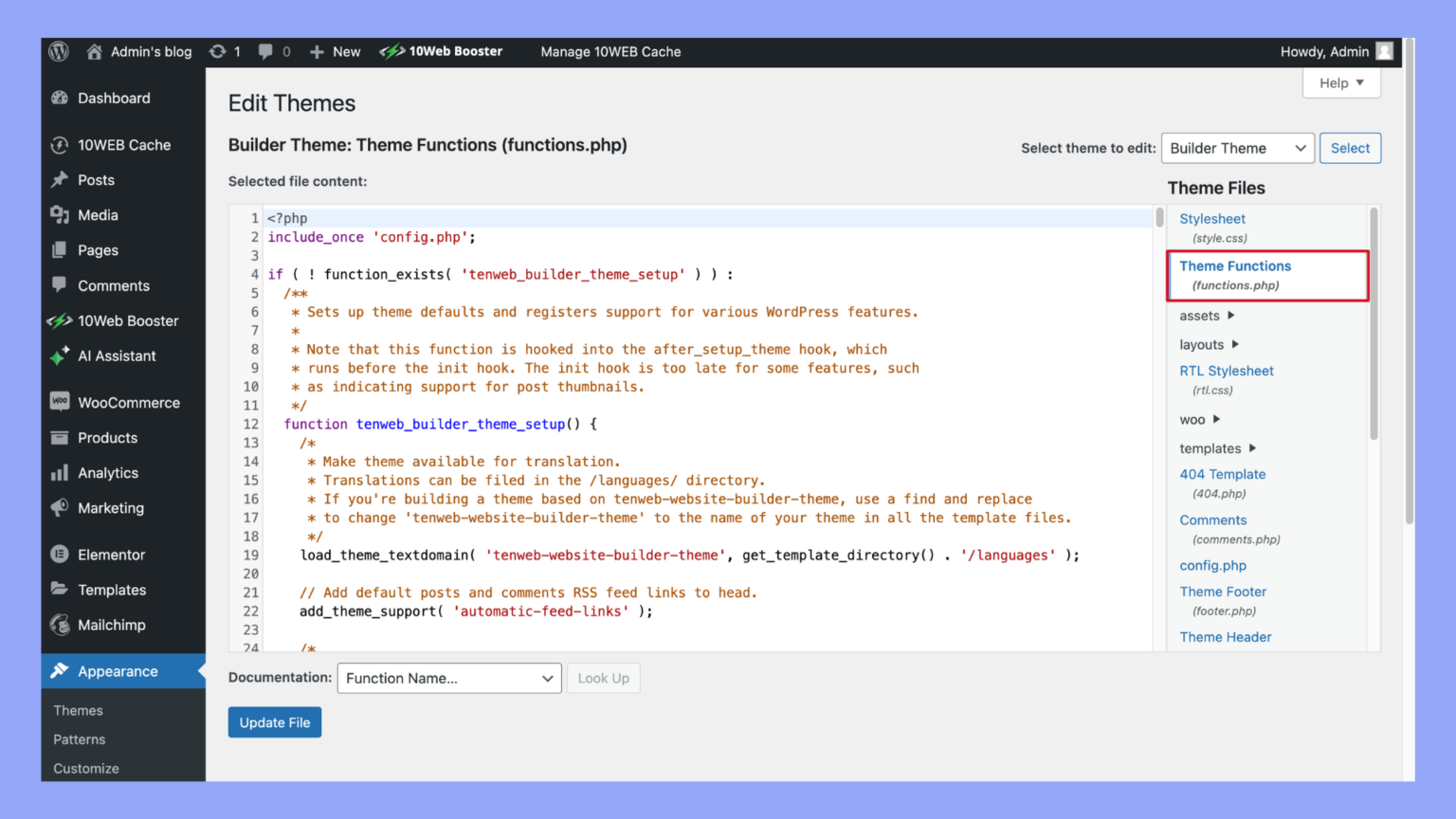Select the 10Web Booster lightning icon

pos(391,52)
